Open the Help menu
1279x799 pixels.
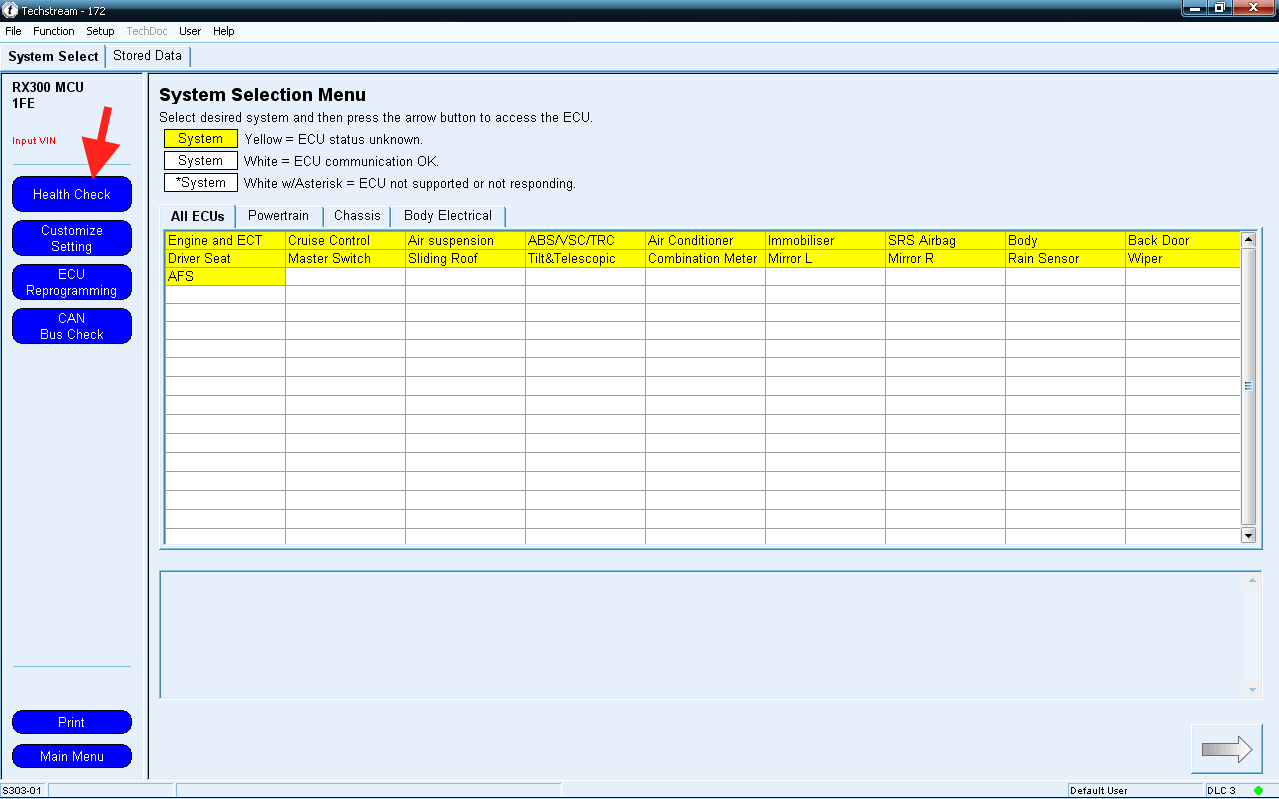tap(224, 31)
